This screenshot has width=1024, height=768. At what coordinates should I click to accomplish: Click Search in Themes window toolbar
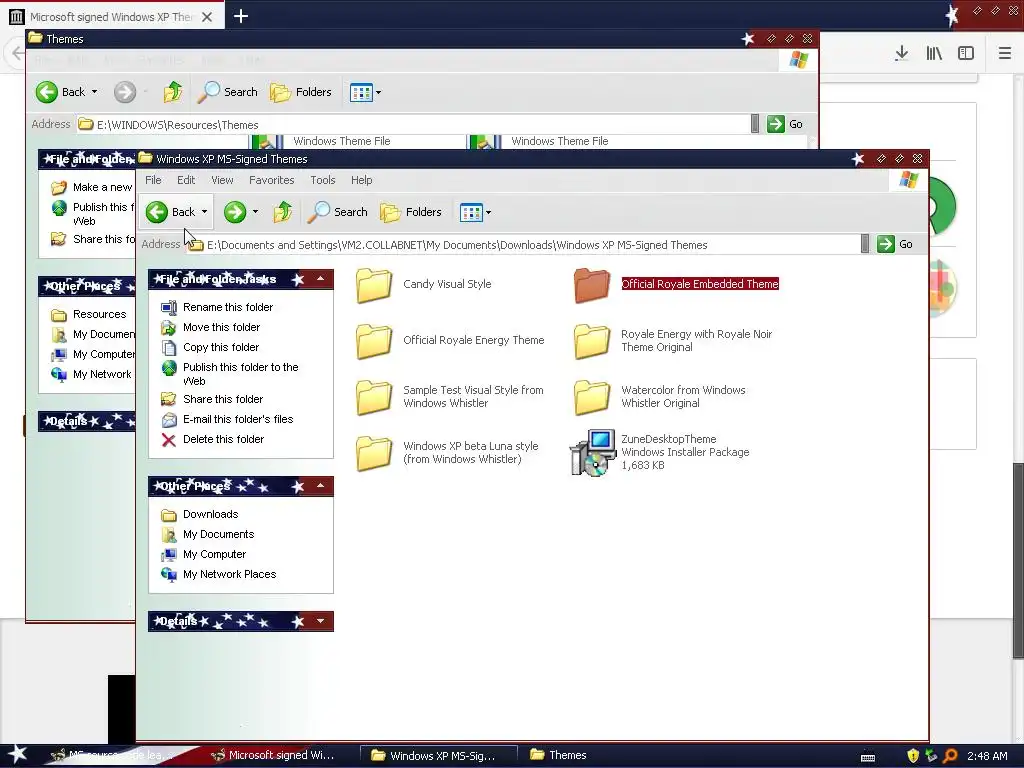[228, 92]
